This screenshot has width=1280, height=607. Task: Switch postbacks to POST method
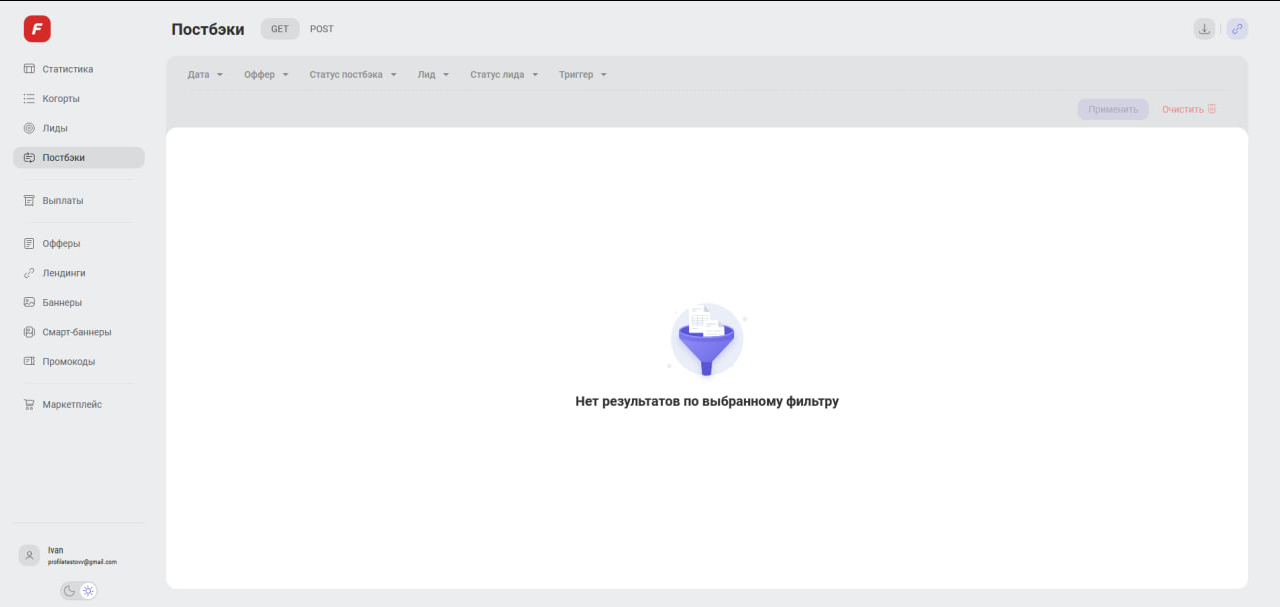tap(322, 29)
